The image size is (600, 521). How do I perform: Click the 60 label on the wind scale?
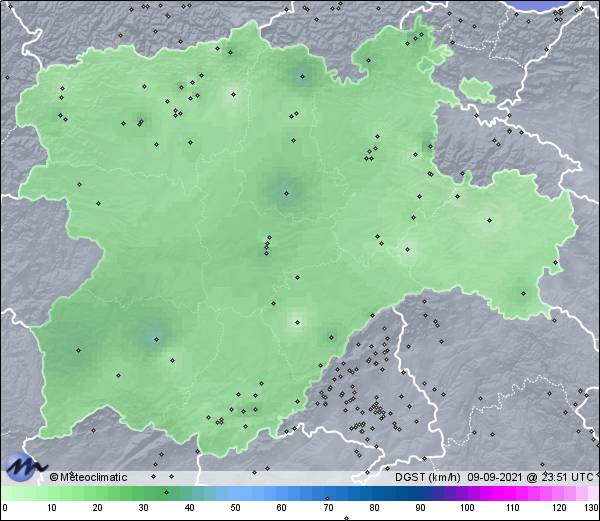pyautogui.click(x=282, y=508)
